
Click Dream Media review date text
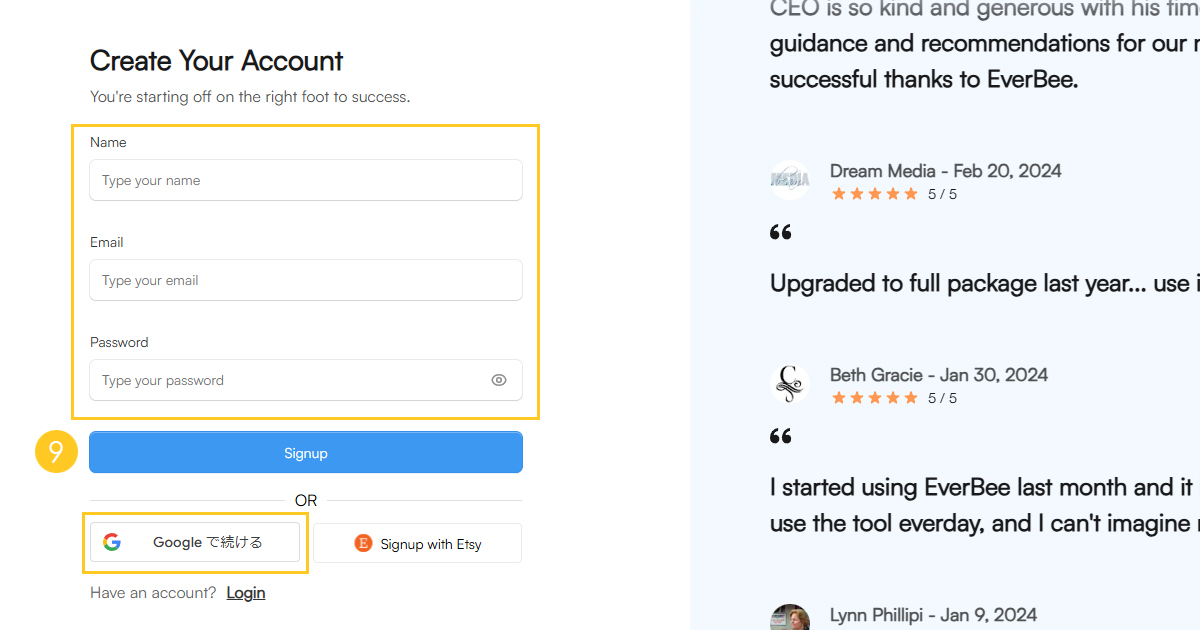coord(1008,171)
